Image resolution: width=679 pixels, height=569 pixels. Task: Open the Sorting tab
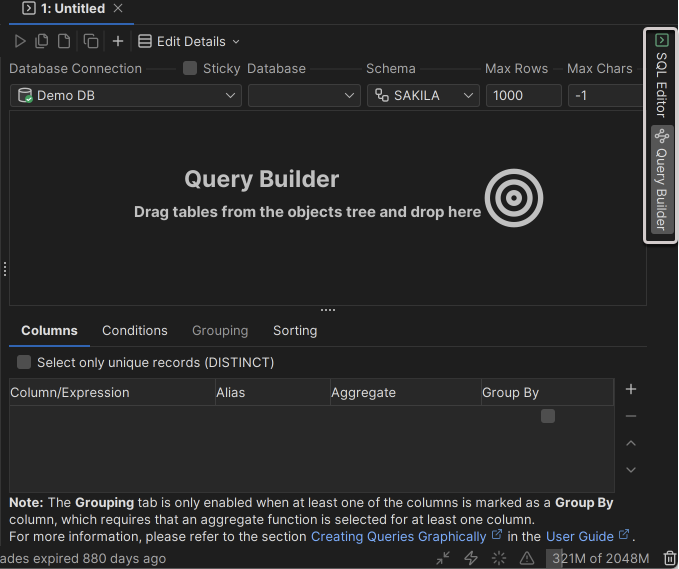[x=295, y=331]
